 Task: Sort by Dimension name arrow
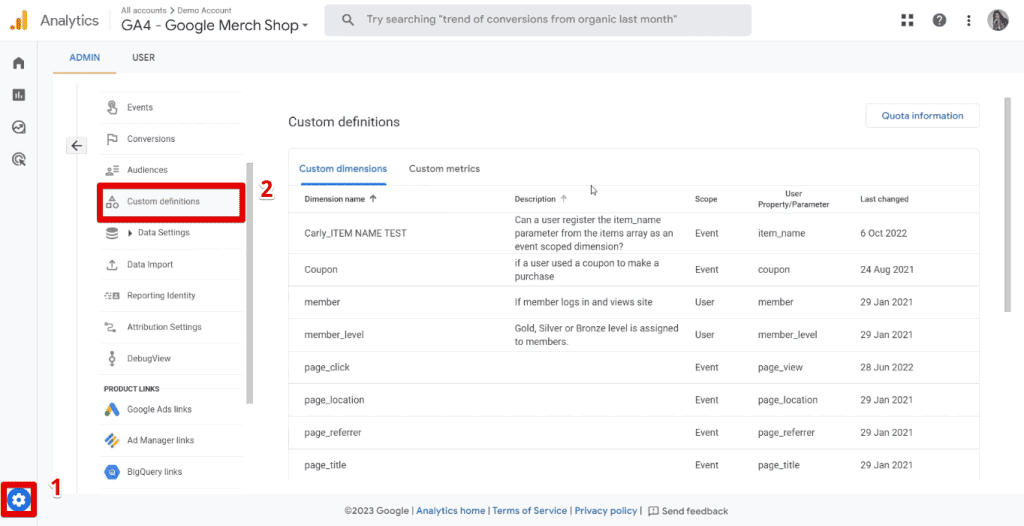coord(373,199)
